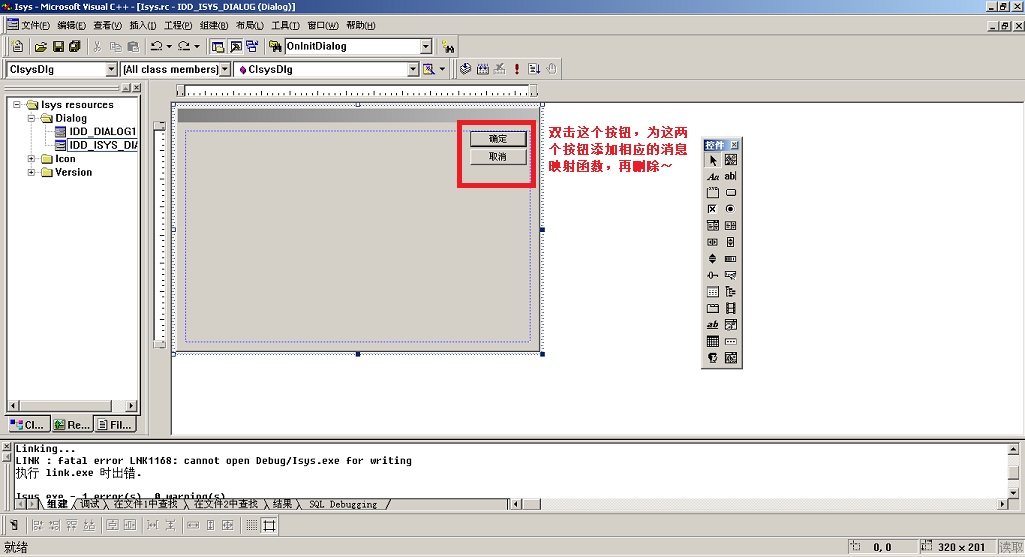Click the Save All icon
This screenshot has width=1025, height=557.
(75, 46)
